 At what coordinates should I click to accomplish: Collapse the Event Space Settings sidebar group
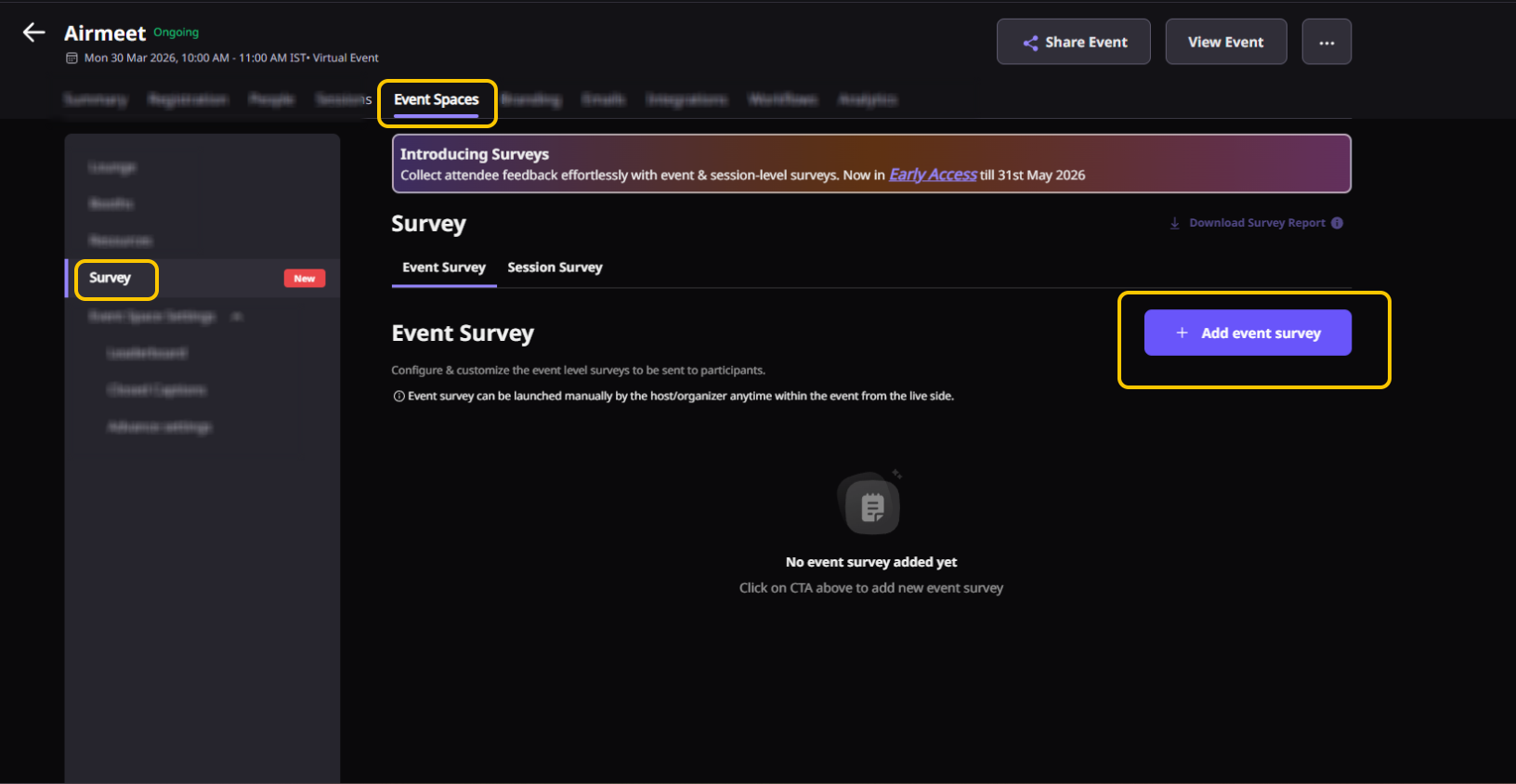tap(237, 317)
